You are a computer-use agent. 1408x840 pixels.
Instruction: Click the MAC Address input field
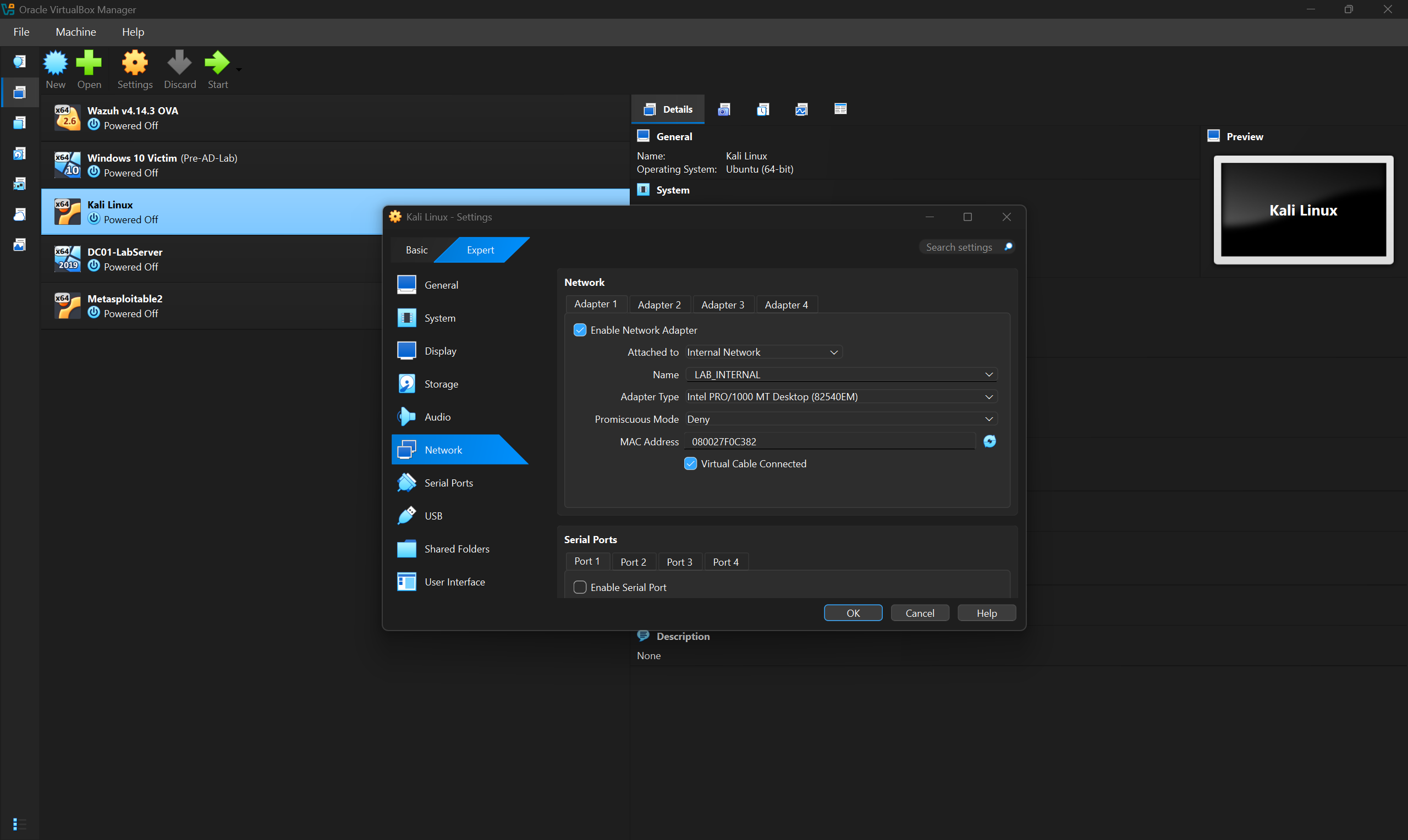coord(830,441)
